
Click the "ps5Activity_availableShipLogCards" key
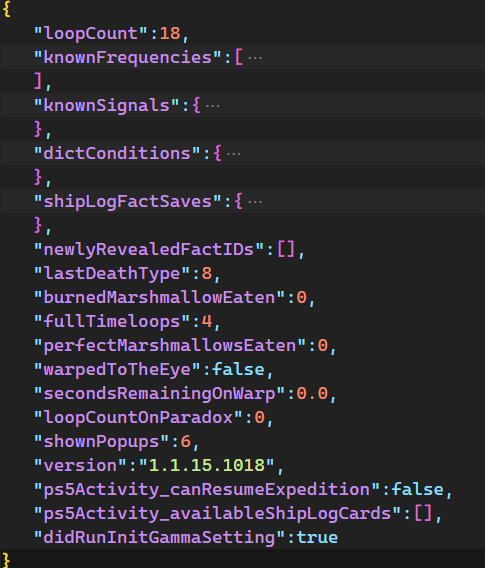pos(217,514)
